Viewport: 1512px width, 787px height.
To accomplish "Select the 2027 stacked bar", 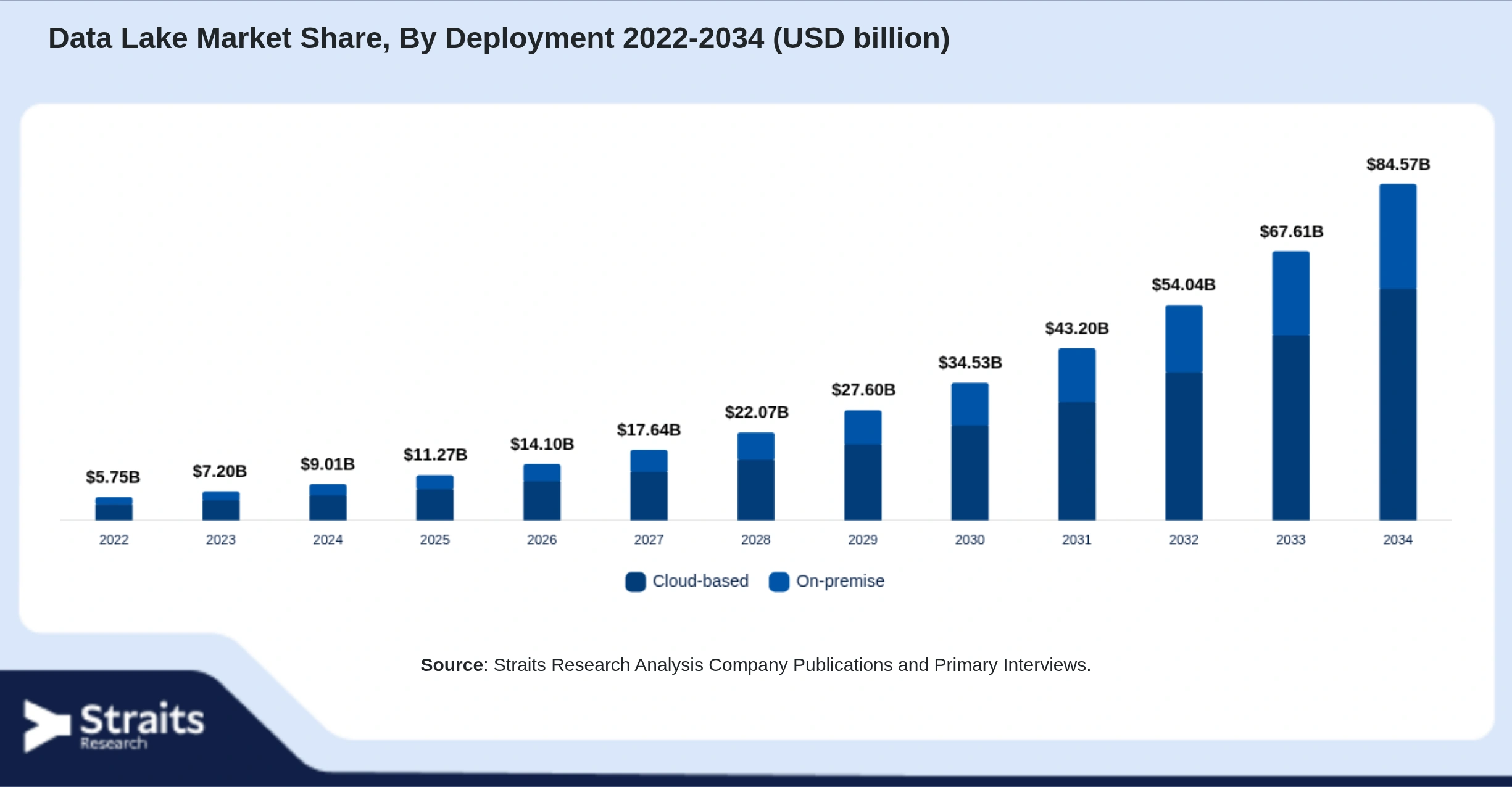I will point(649,485).
